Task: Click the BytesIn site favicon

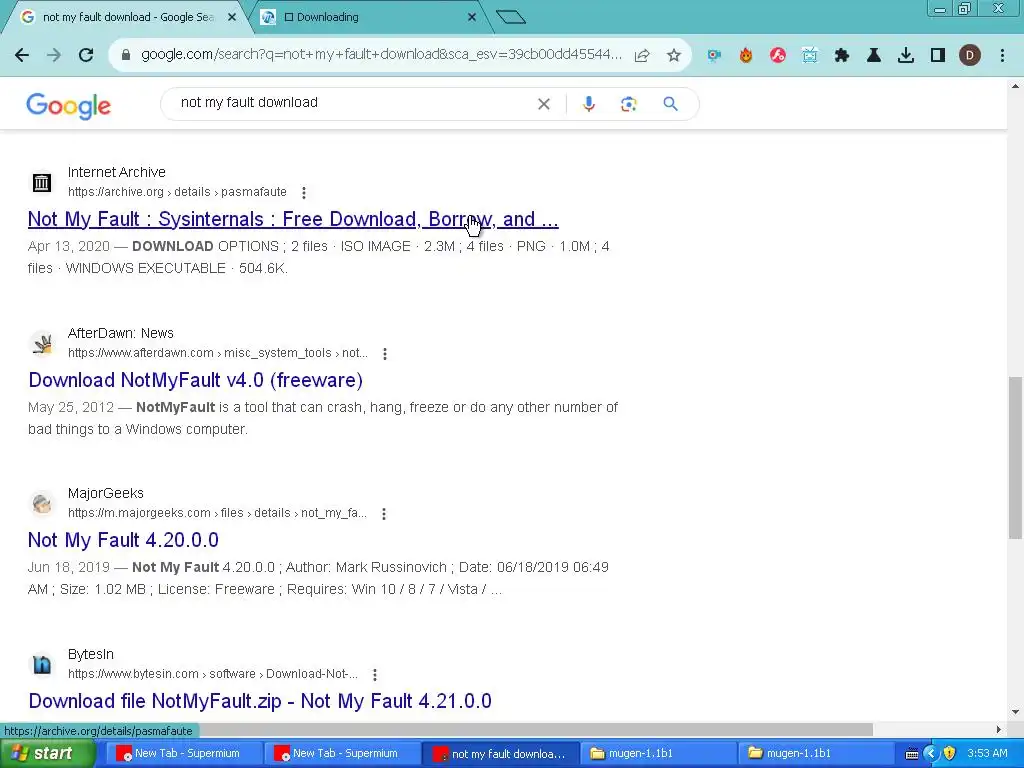Action: [x=42, y=664]
